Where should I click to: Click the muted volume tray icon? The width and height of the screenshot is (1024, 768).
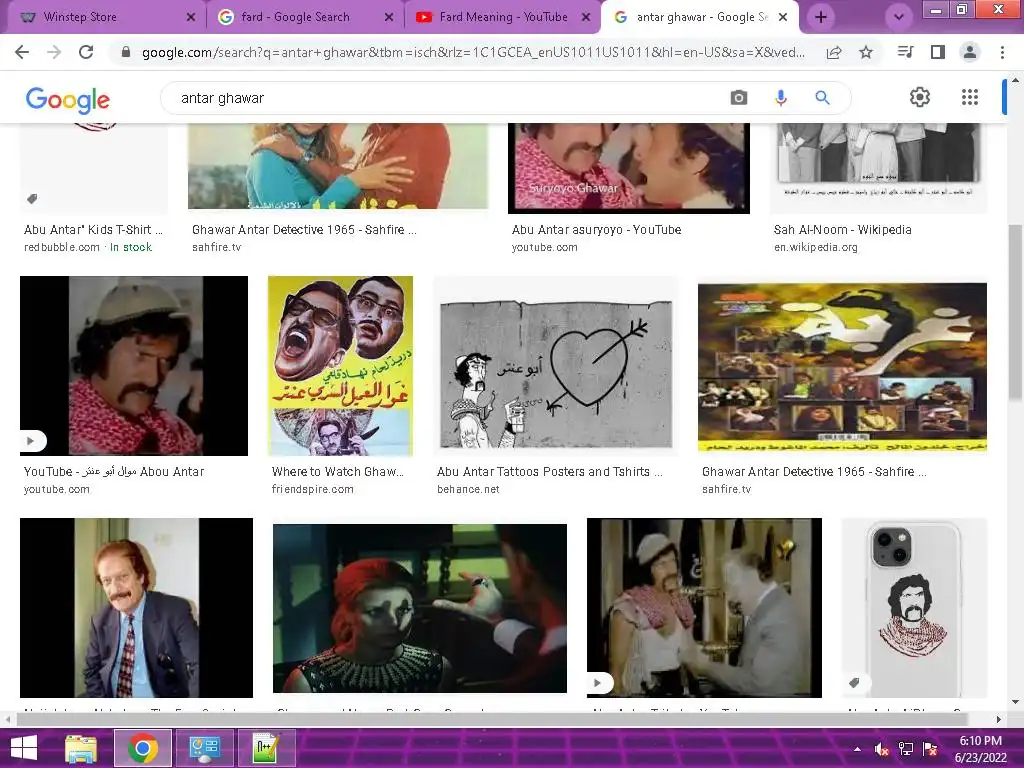point(882,749)
